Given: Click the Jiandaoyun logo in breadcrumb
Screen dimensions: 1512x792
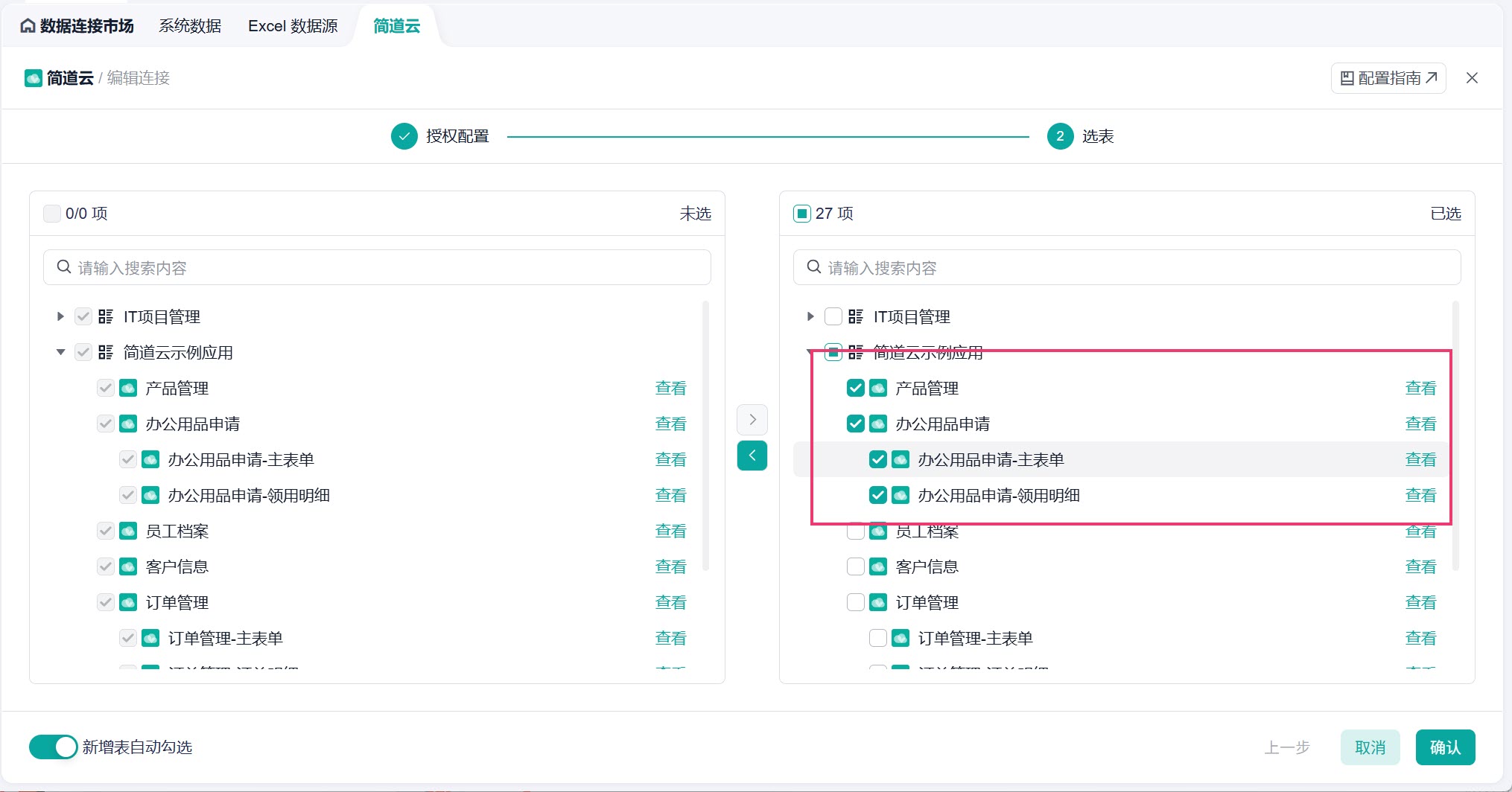Looking at the screenshot, I should pos(34,78).
